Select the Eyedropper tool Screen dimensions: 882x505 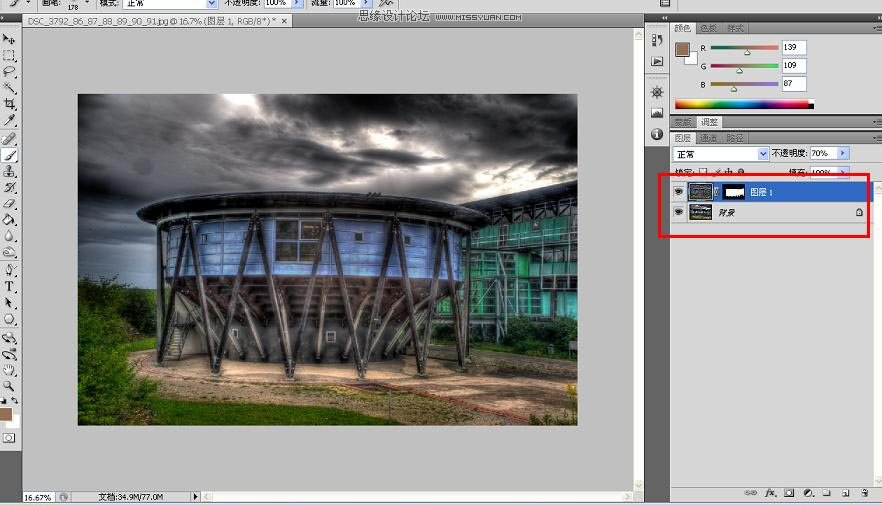(9, 120)
